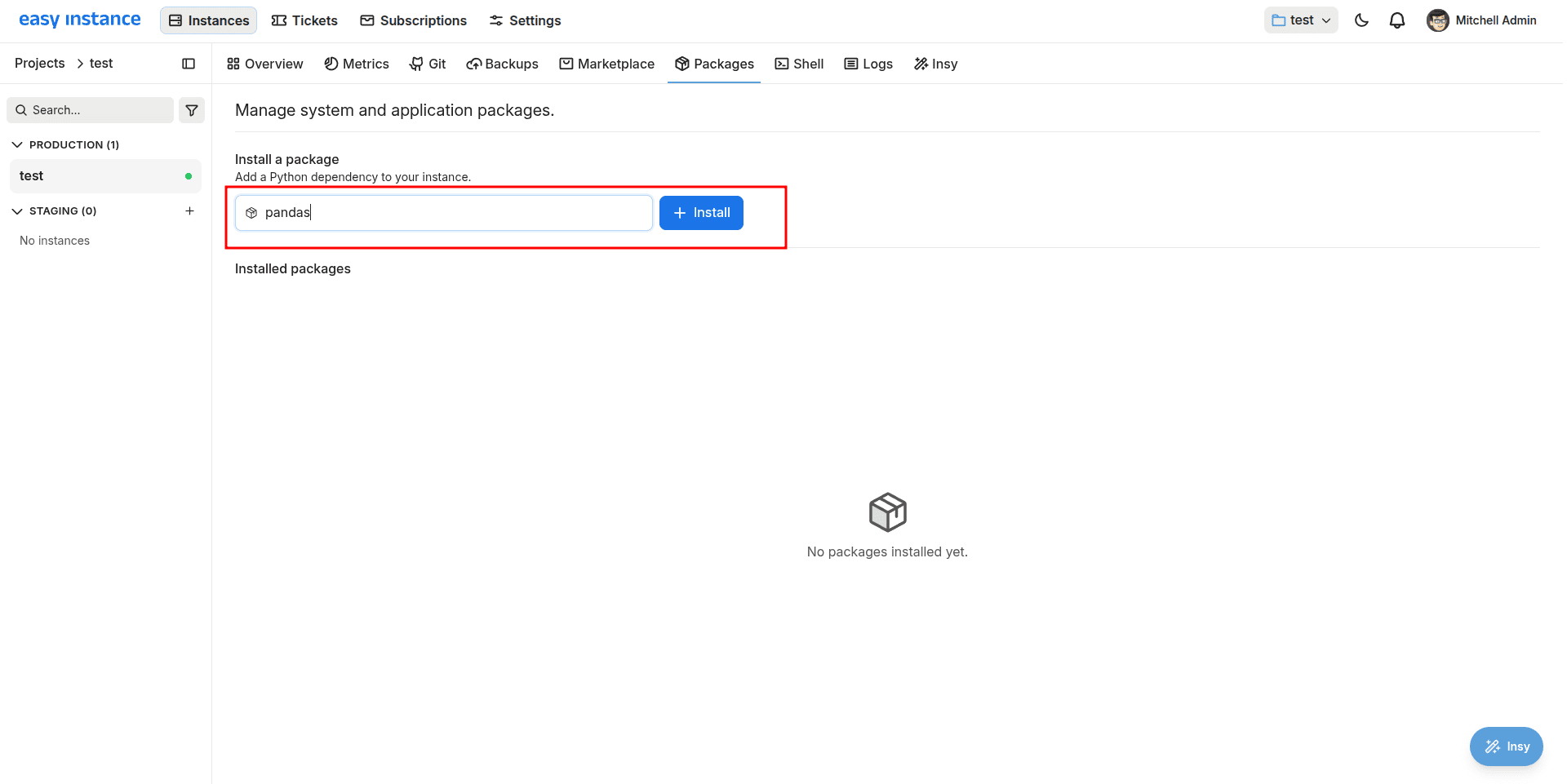Focus the sidebar Search field
The image size is (1567, 784).
(90, 110)
